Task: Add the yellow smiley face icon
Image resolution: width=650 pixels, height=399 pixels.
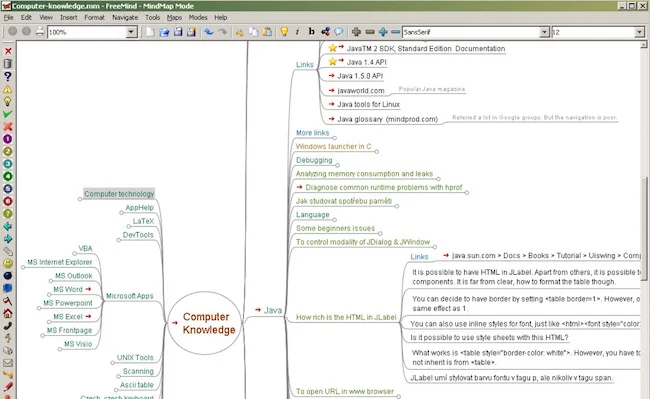Action: click(x=7, y=263)
